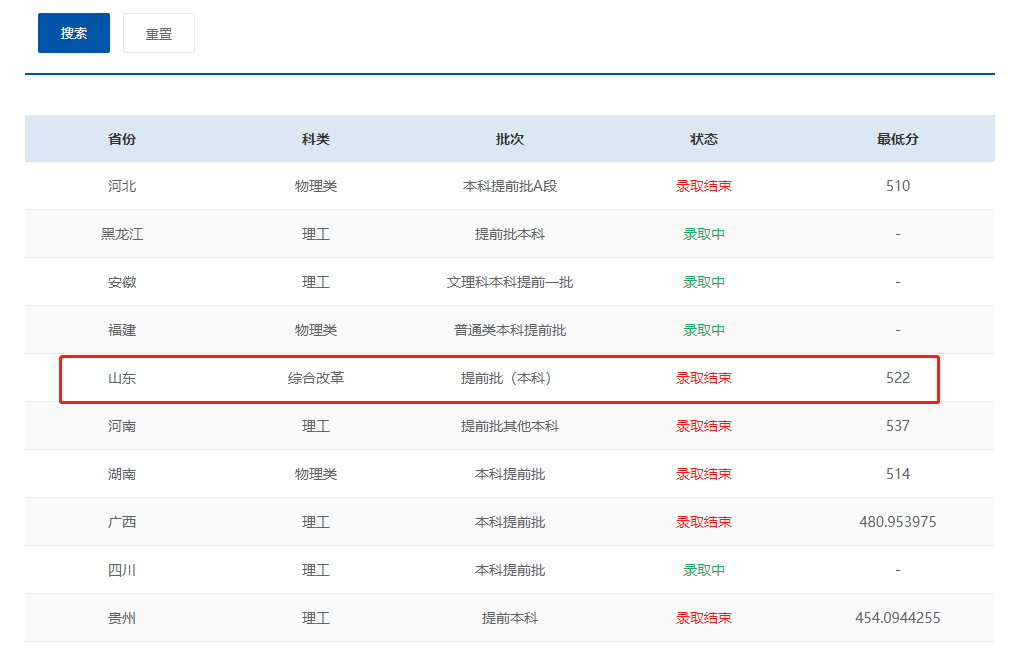Click the 454.0944255 score value

click(898, 618)
